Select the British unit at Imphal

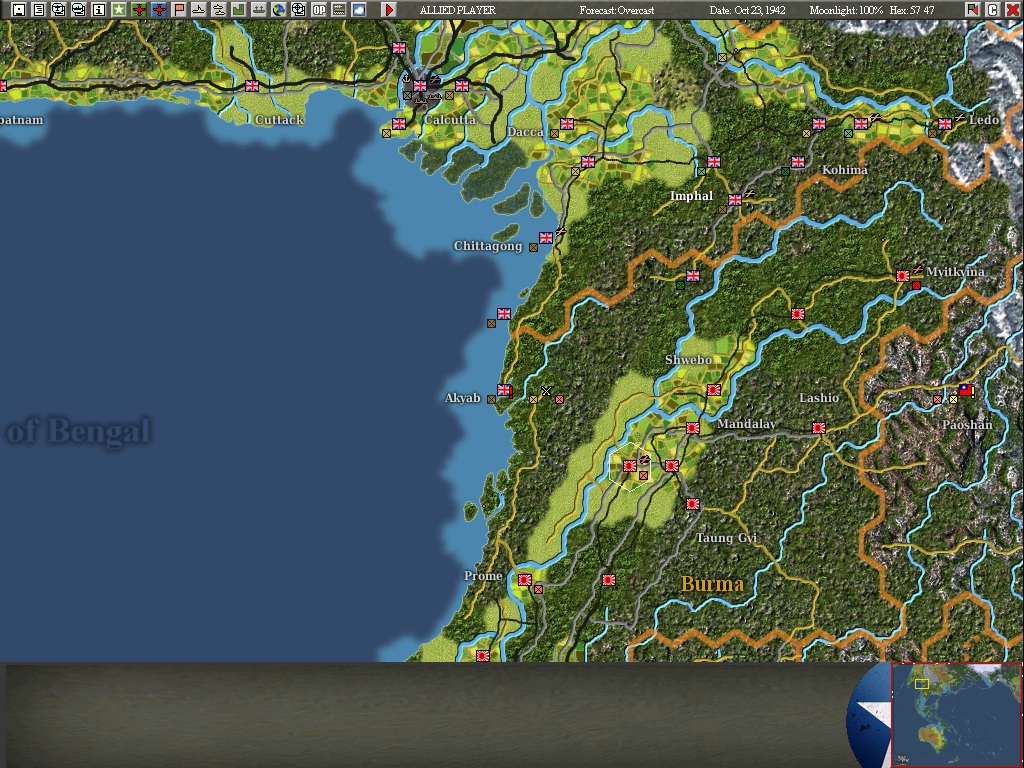[x=735, y=200]
